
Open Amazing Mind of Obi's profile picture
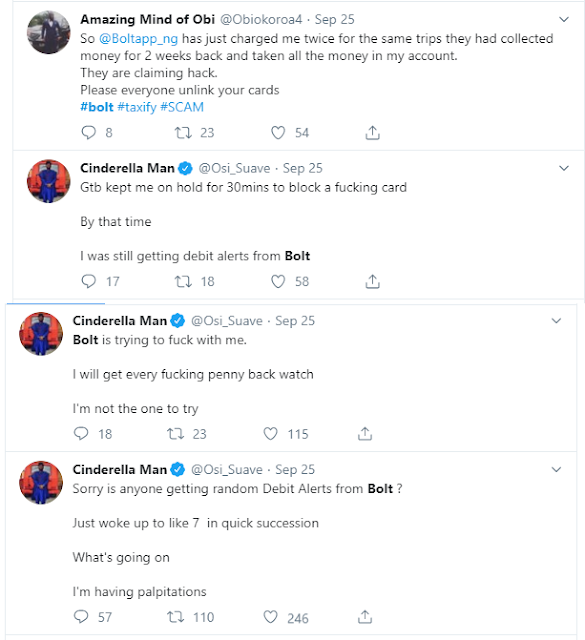click(49, 32)
